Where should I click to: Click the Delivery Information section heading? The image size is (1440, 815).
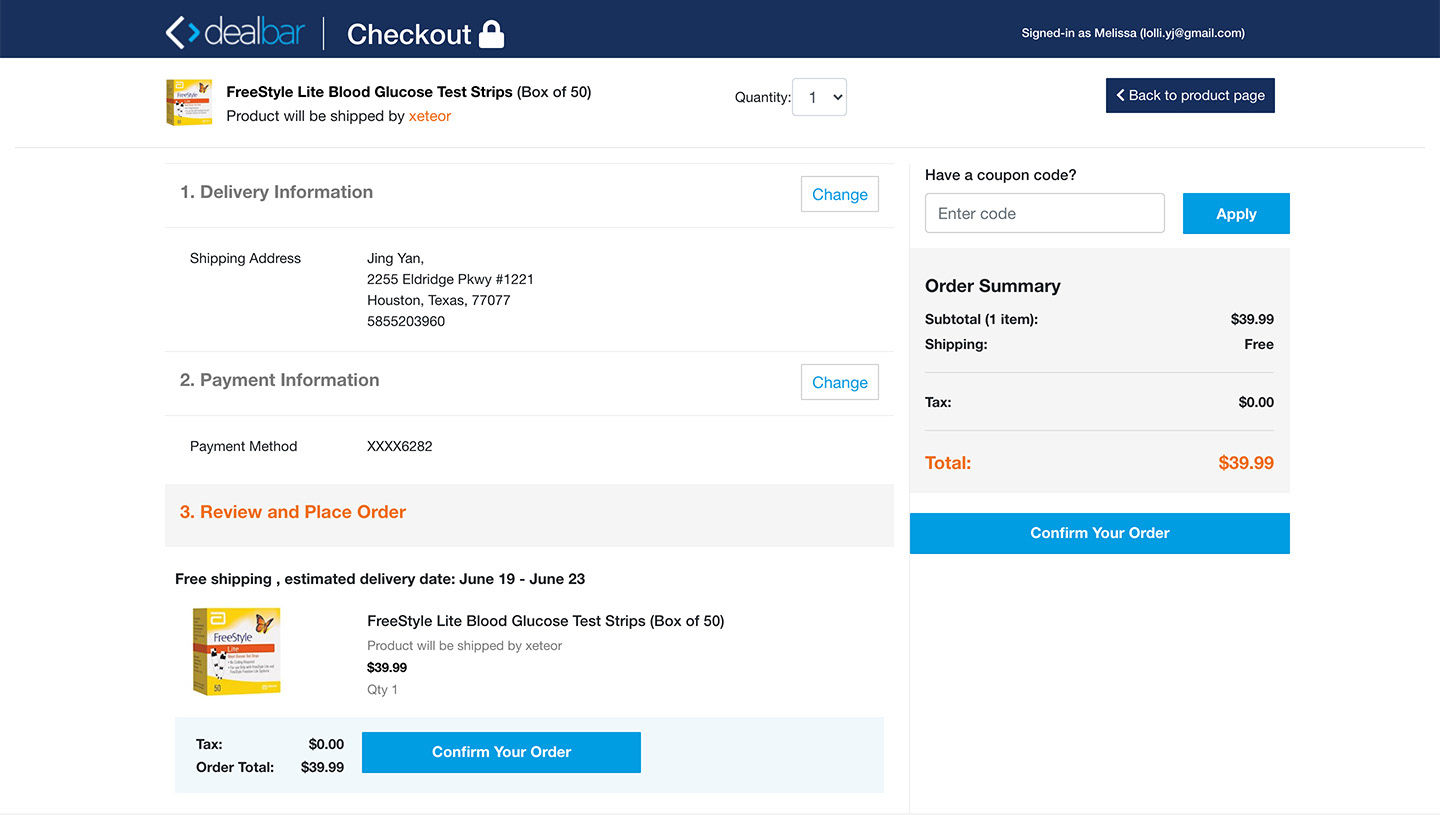point(276,192)
